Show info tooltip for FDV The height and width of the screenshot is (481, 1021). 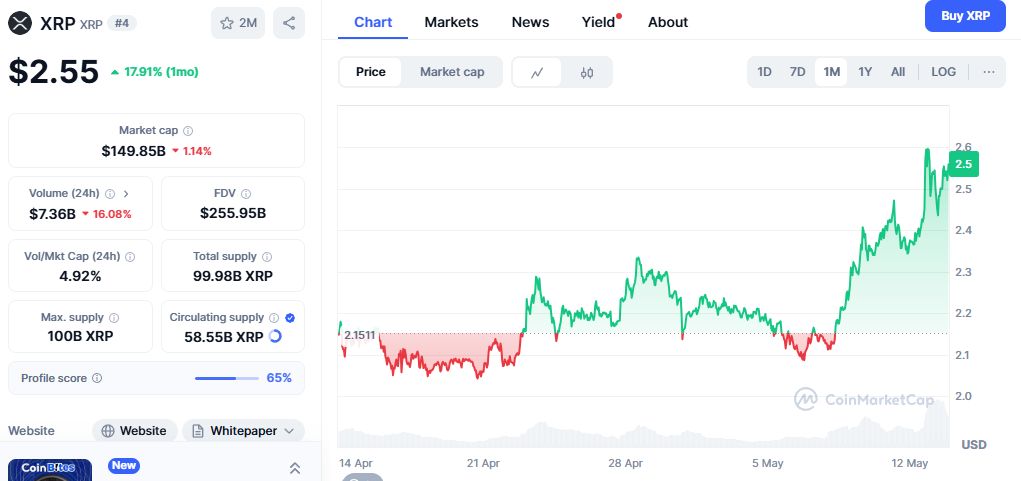point(245,193)
